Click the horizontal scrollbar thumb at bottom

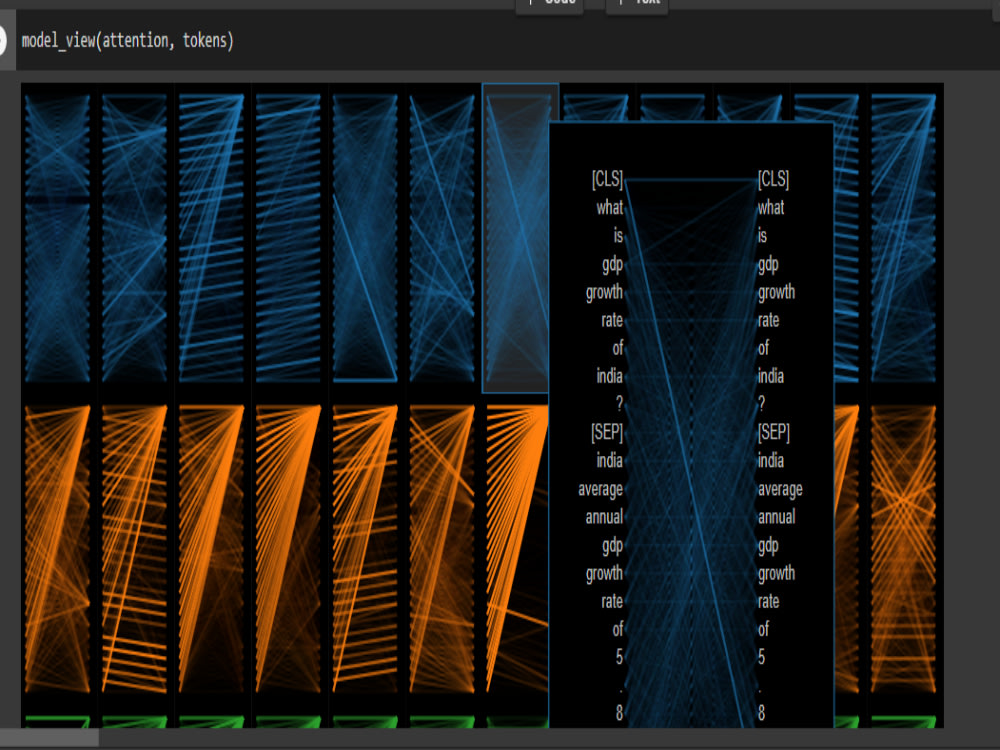(x=49, y=739)
